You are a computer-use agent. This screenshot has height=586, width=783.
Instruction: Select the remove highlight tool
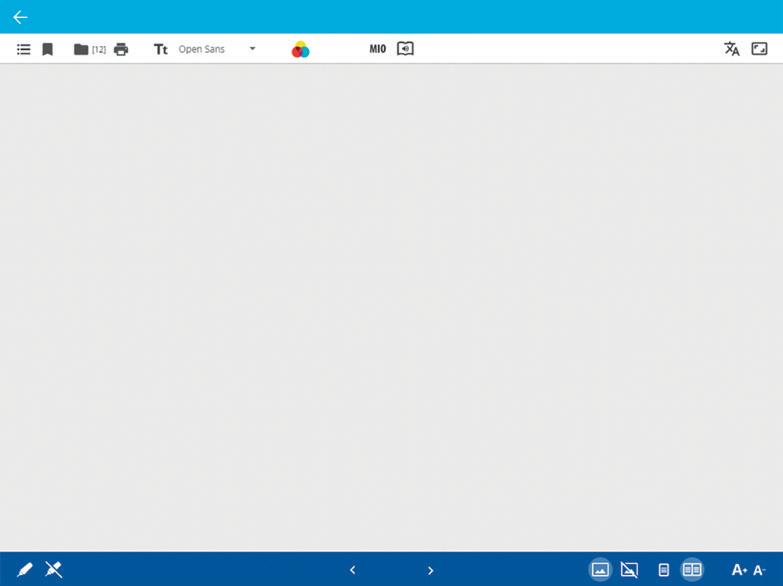pos(53,569)
